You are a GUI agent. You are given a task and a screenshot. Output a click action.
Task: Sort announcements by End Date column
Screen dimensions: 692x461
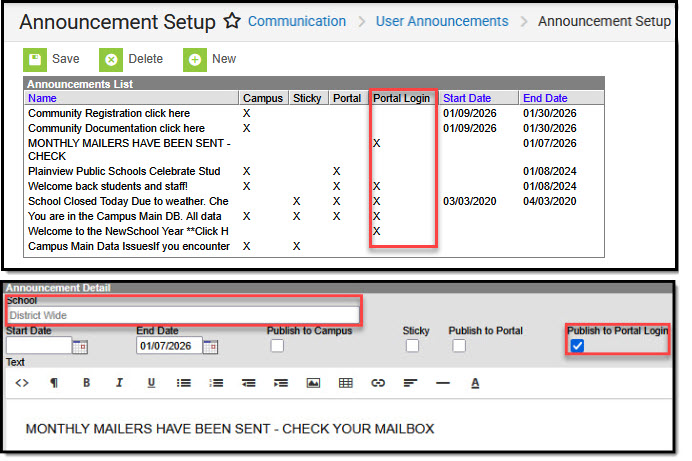(545, 98)
